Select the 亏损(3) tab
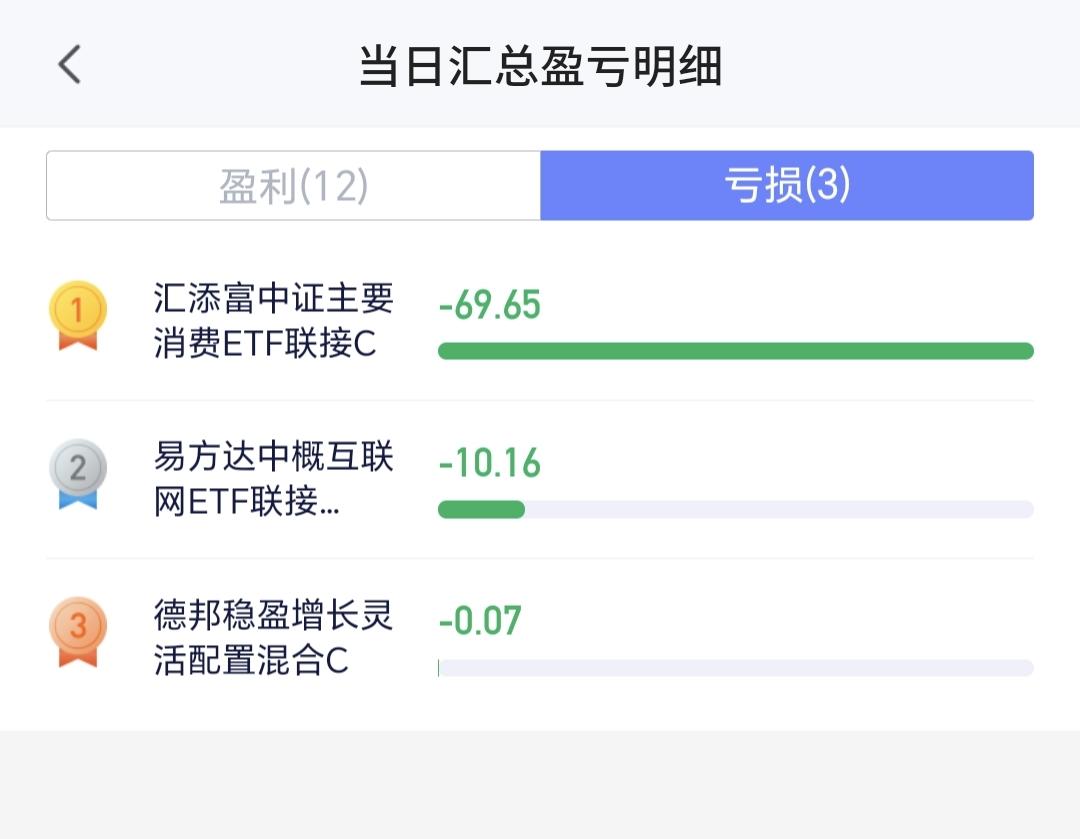Image resolution: width=1080 pixels, height=839 pixels. click(786, 186)
